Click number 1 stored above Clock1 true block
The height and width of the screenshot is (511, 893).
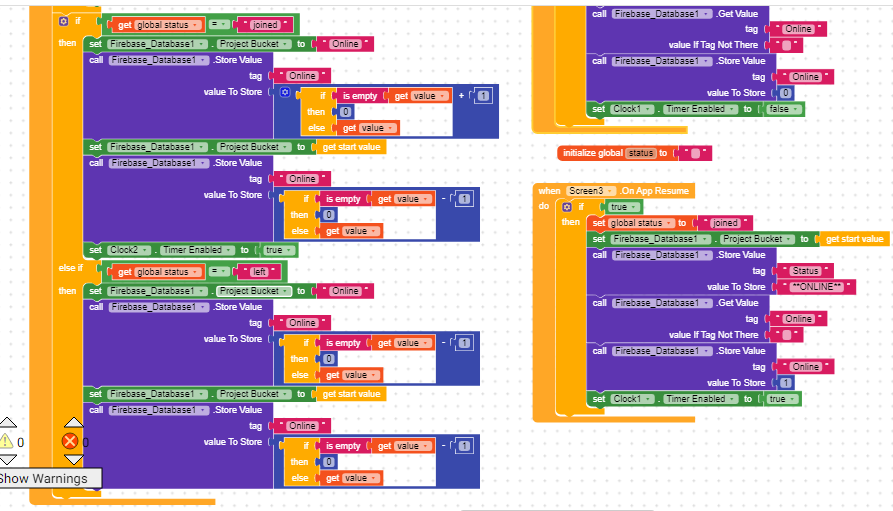click(x=785, y=383)
